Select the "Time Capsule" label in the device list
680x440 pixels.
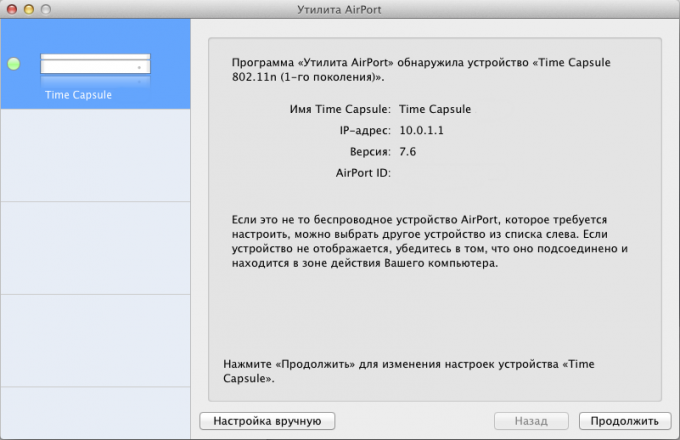click(78, 95)
